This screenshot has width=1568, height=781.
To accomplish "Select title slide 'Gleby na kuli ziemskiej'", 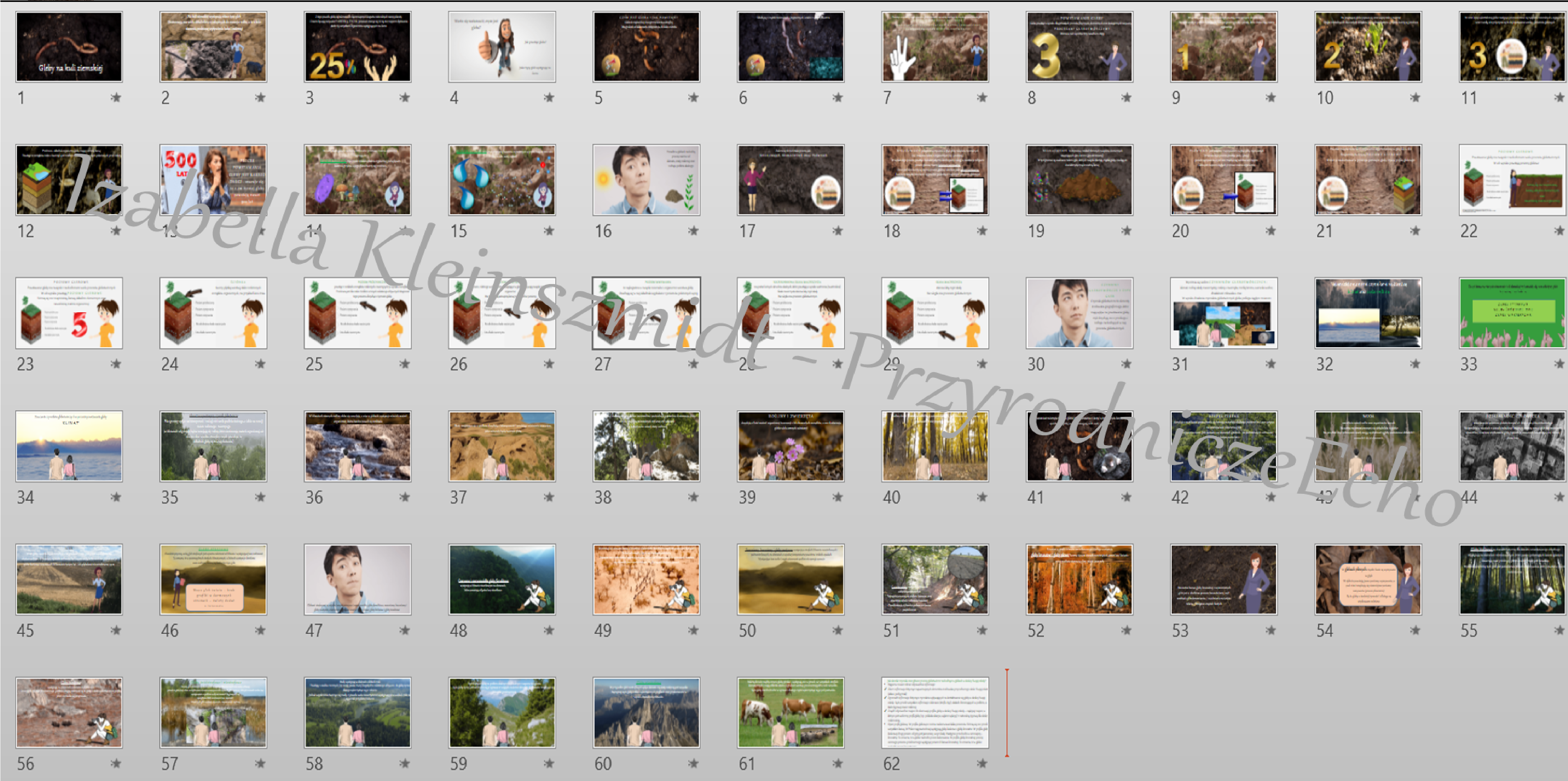I will pyautogui.click(x=69, y=47).
